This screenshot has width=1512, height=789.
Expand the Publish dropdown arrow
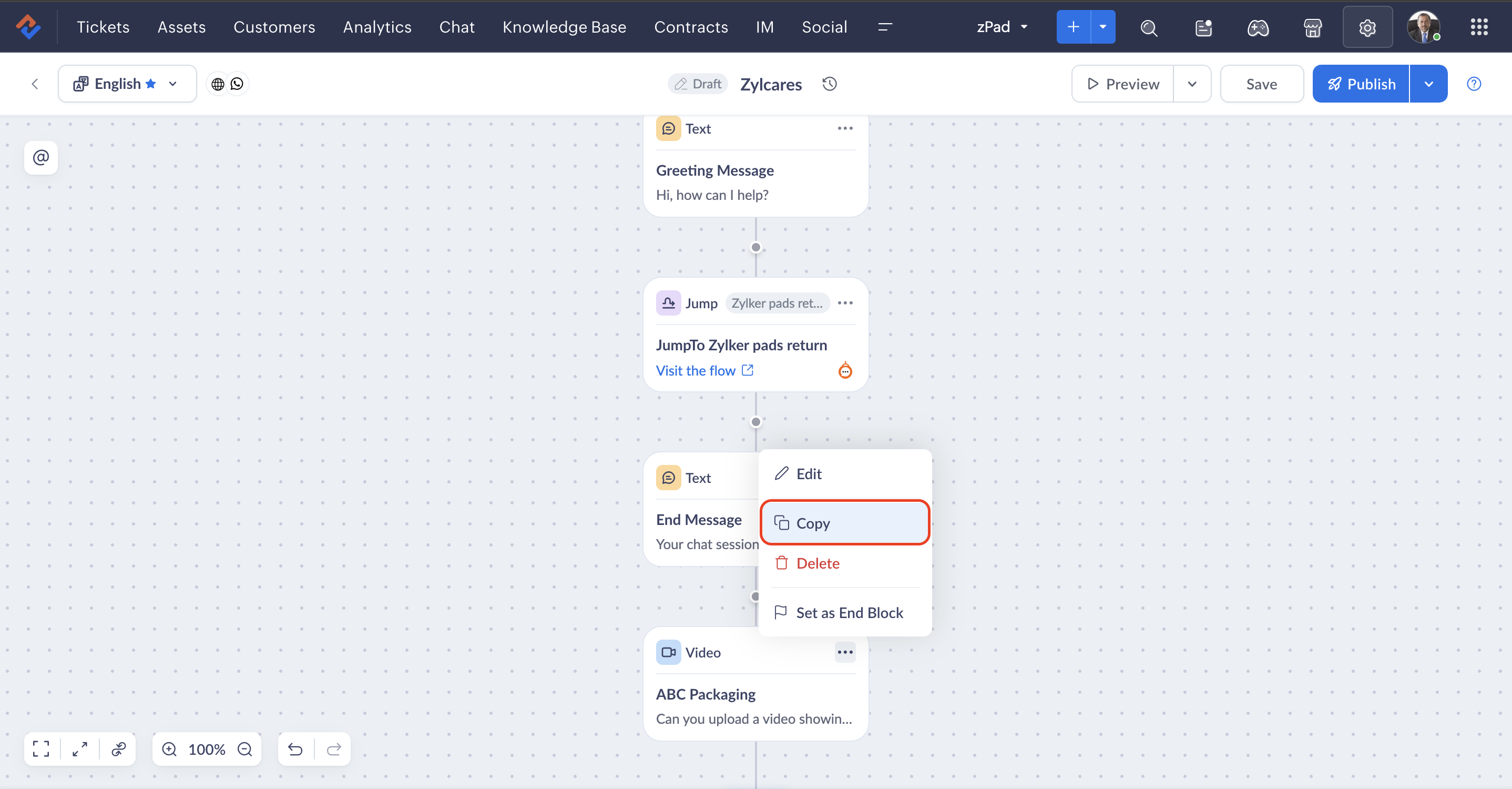[1428, 84]
